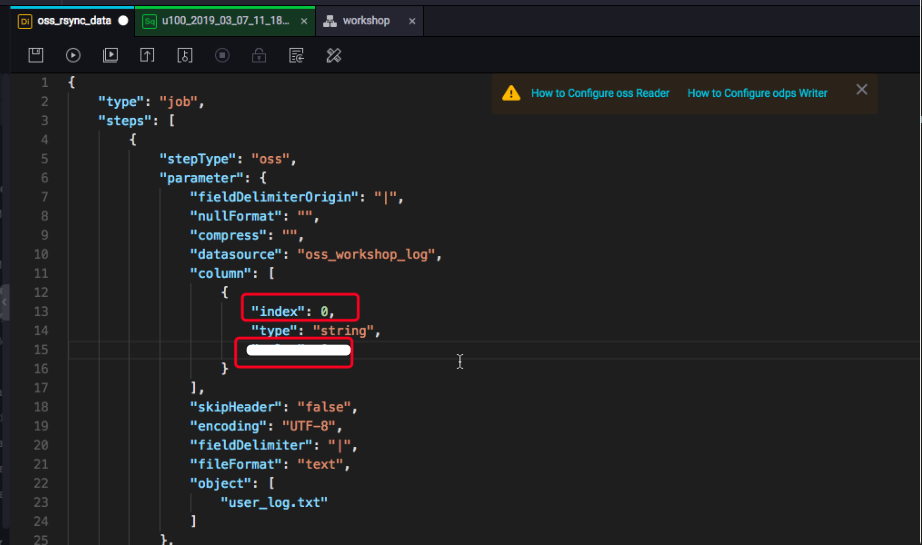Switch to the workshop tab
Screen dimensions: 922x545
(x=365, y=20)
